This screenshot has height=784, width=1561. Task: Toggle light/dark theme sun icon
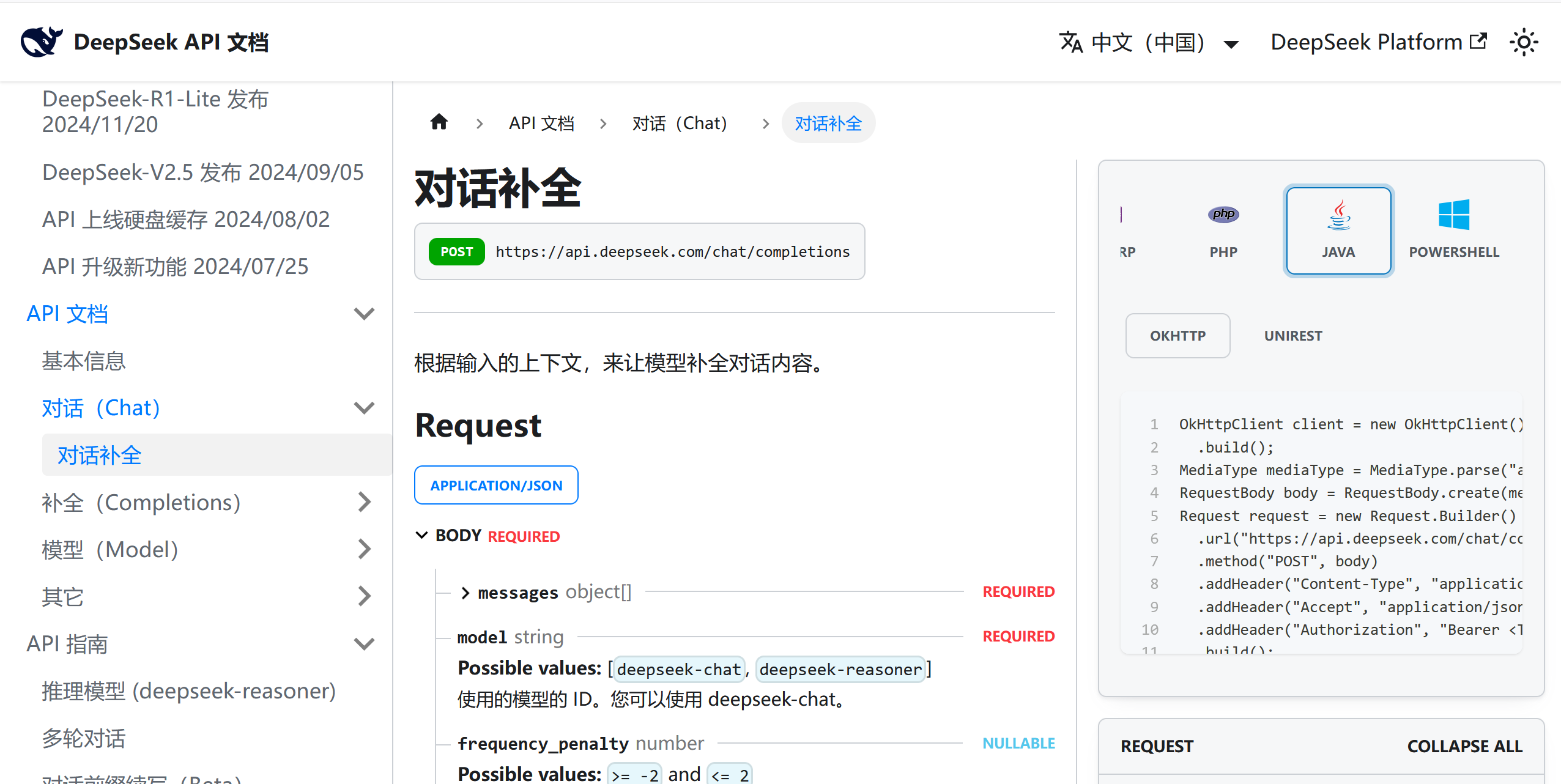pos(1524,42)
